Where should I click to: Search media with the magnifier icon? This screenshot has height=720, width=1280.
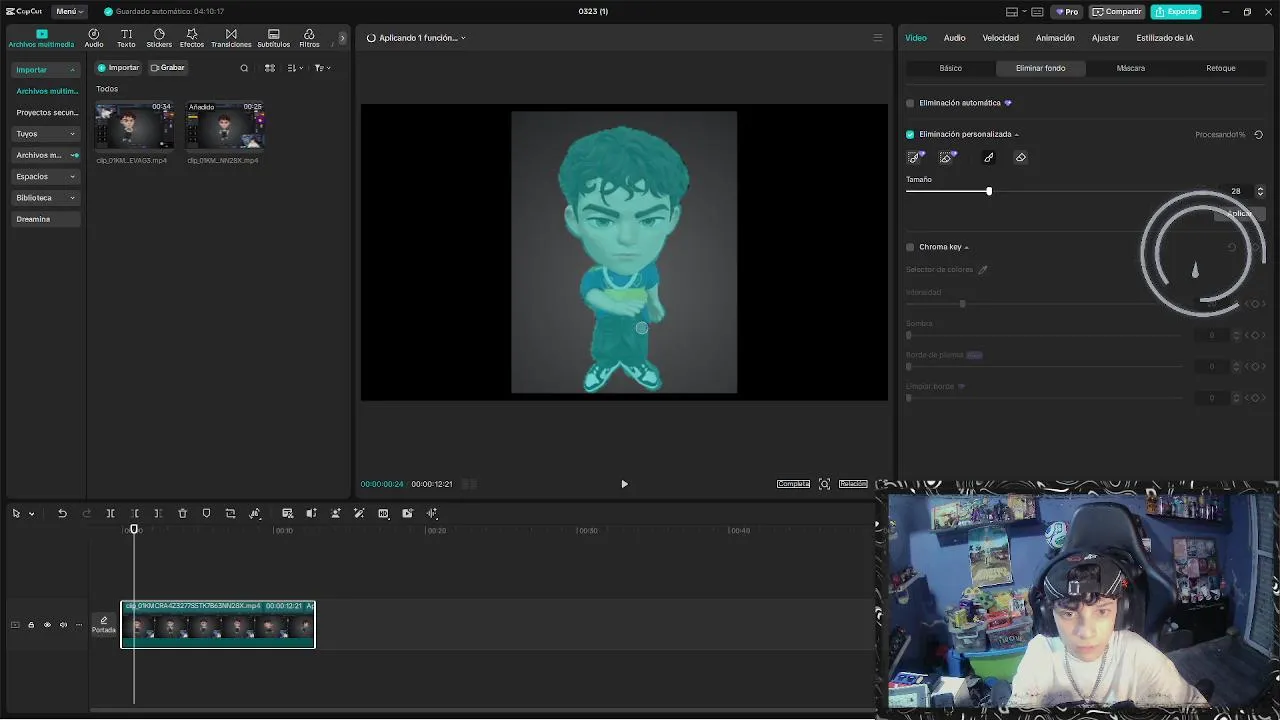tap(244, 68)
